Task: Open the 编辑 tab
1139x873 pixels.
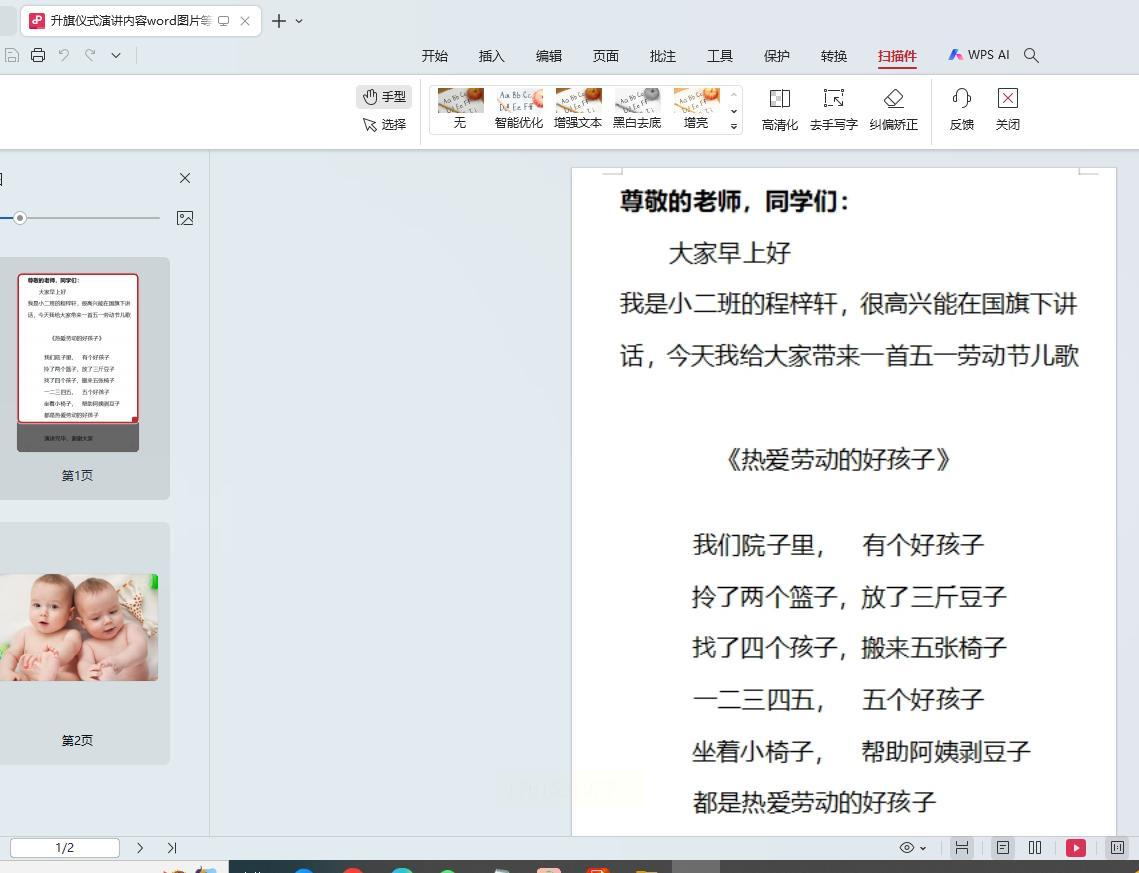Action: [x=549, y=56]
